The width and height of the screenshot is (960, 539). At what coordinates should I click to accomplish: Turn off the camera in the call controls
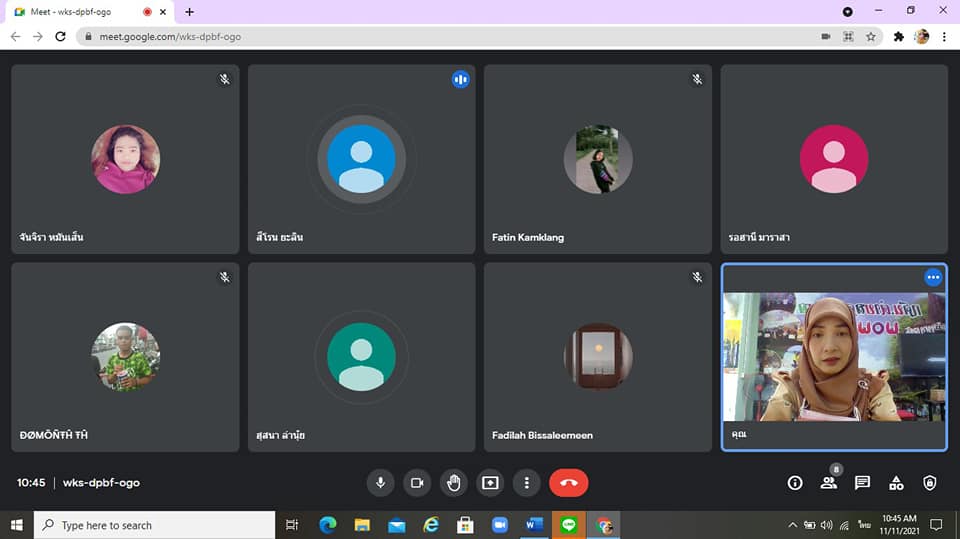[x=417, y=483]
